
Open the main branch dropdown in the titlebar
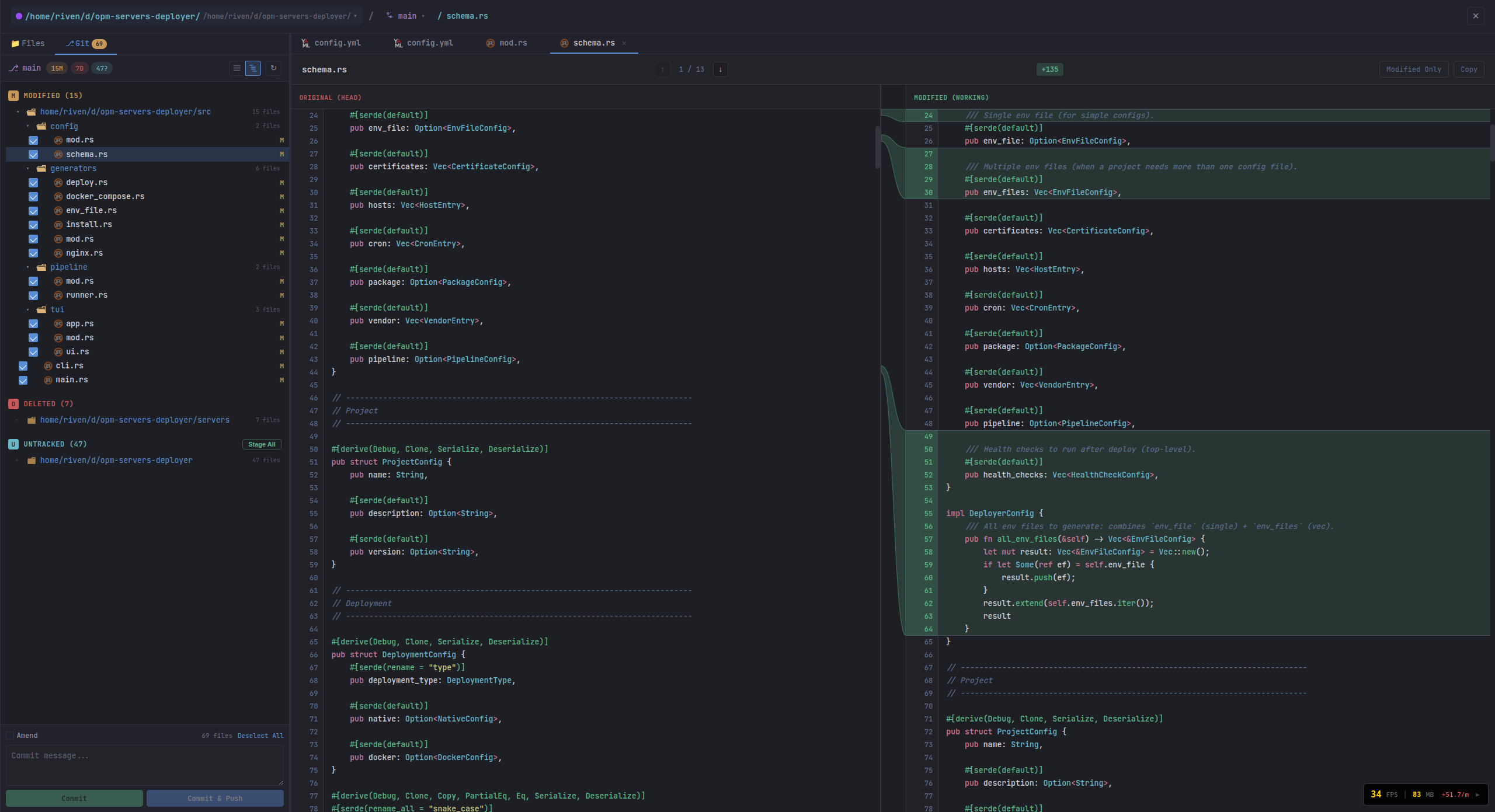[407, 16]
